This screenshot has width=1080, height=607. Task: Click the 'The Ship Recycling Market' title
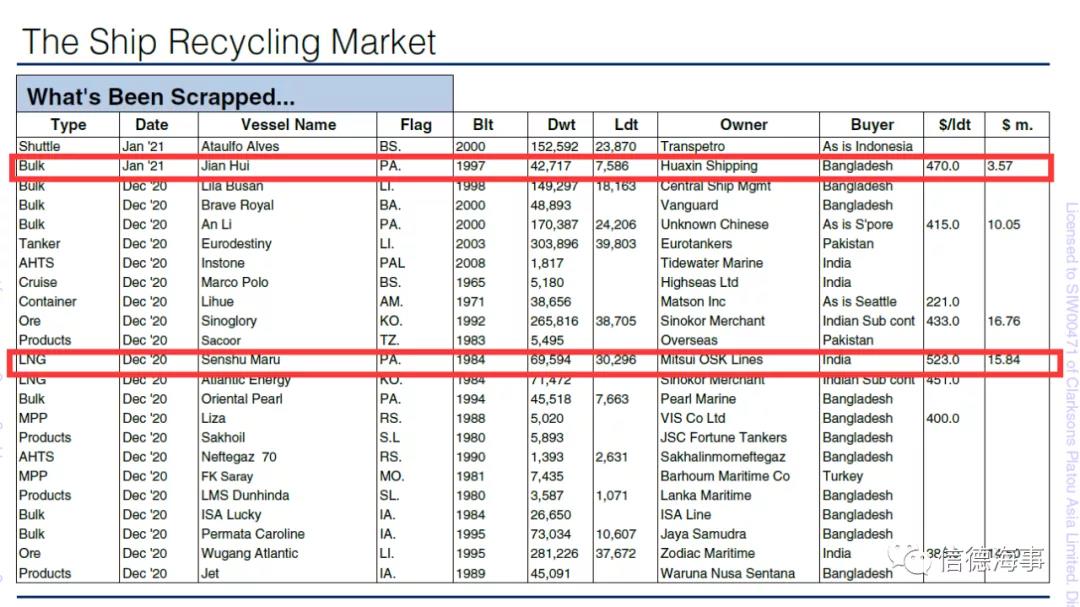pos(229,42)
